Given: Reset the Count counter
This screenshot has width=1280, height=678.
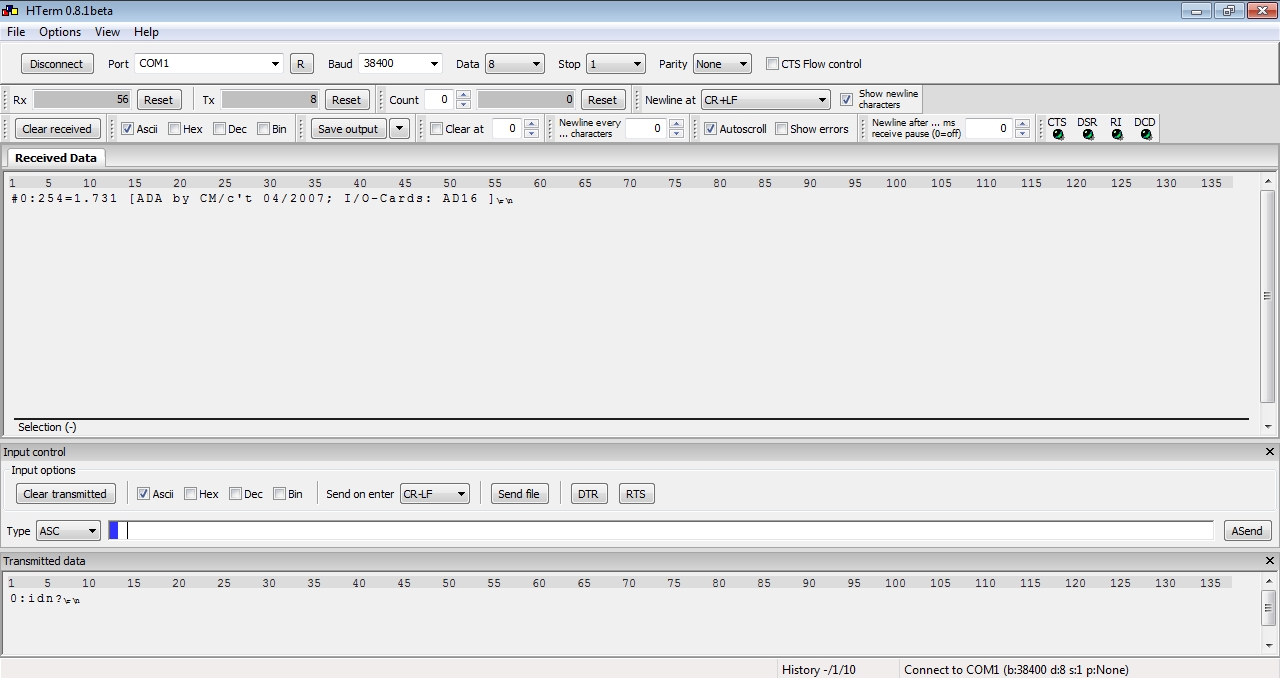Looking at the screenshot, I should (602, 100).
